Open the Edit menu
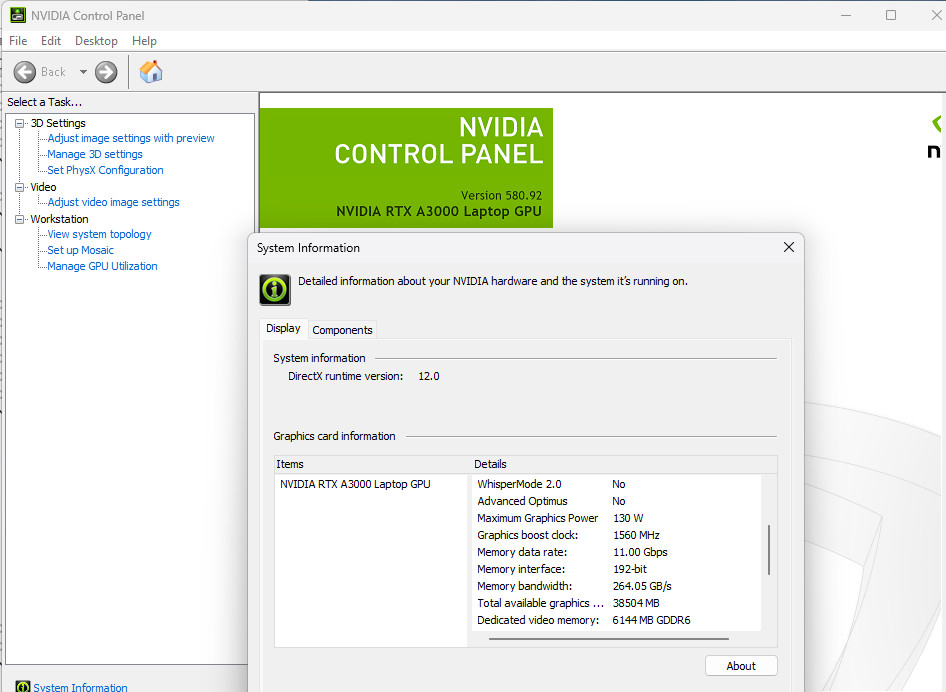Viewport: 946px width, 692px height. tap(51, 40)
